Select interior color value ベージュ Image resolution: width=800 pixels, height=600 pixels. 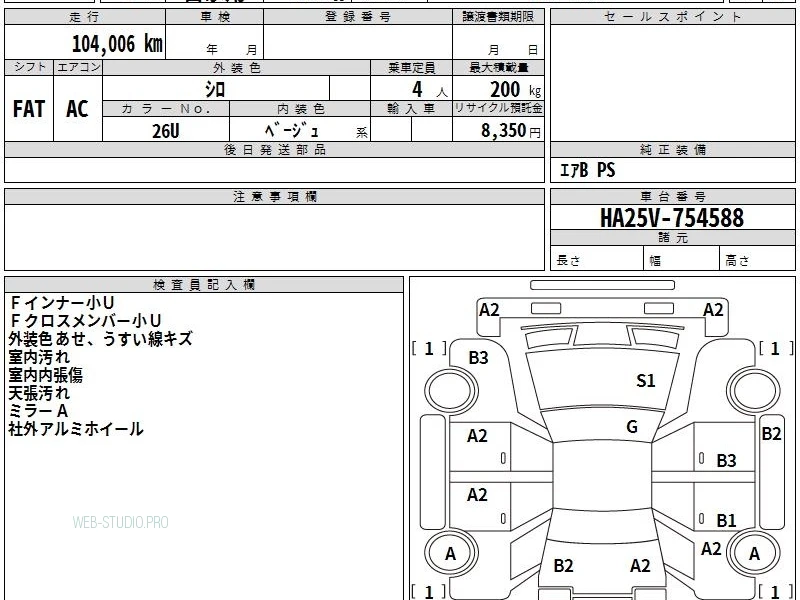click(292, 131)
